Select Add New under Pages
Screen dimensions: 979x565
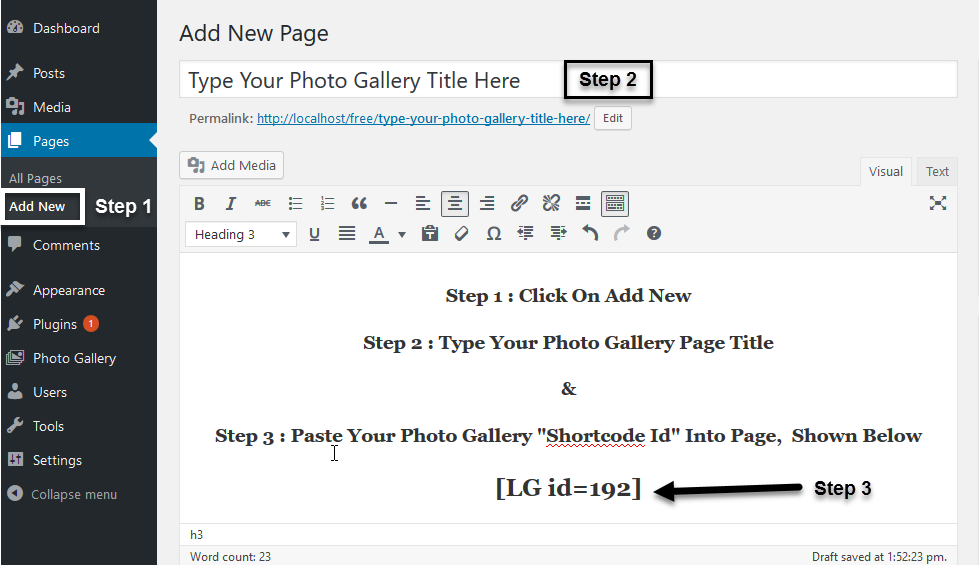(x=37, y=207)
